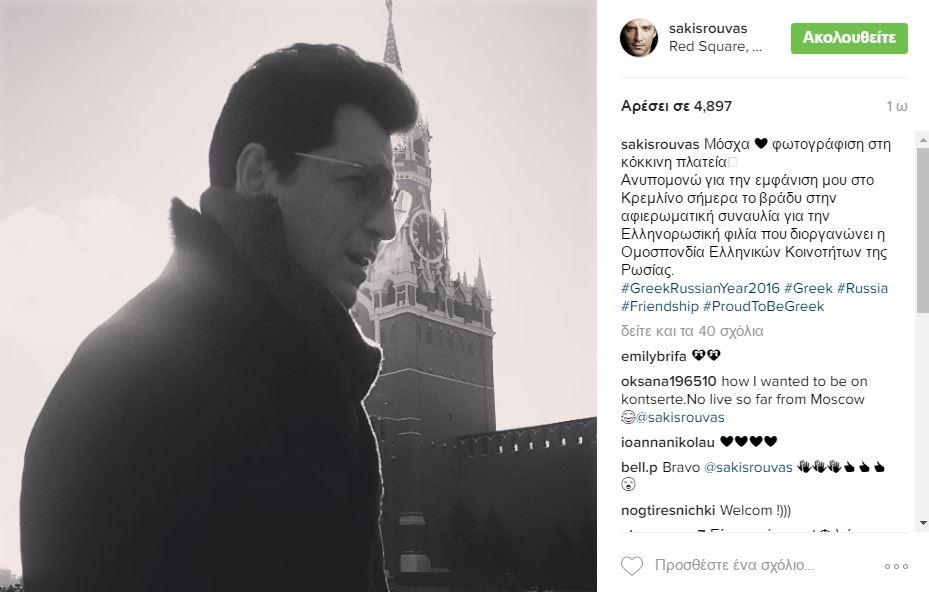Click the green Ακολουθείτε follow button
The image size is (929, 592).
click(849, 39)
